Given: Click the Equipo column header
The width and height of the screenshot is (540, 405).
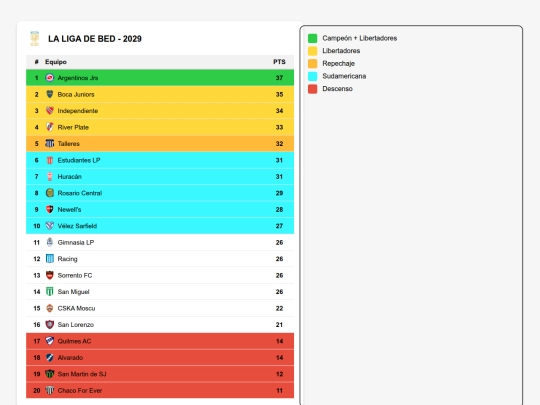Looking at the screenshot, I should click(56, 62).
